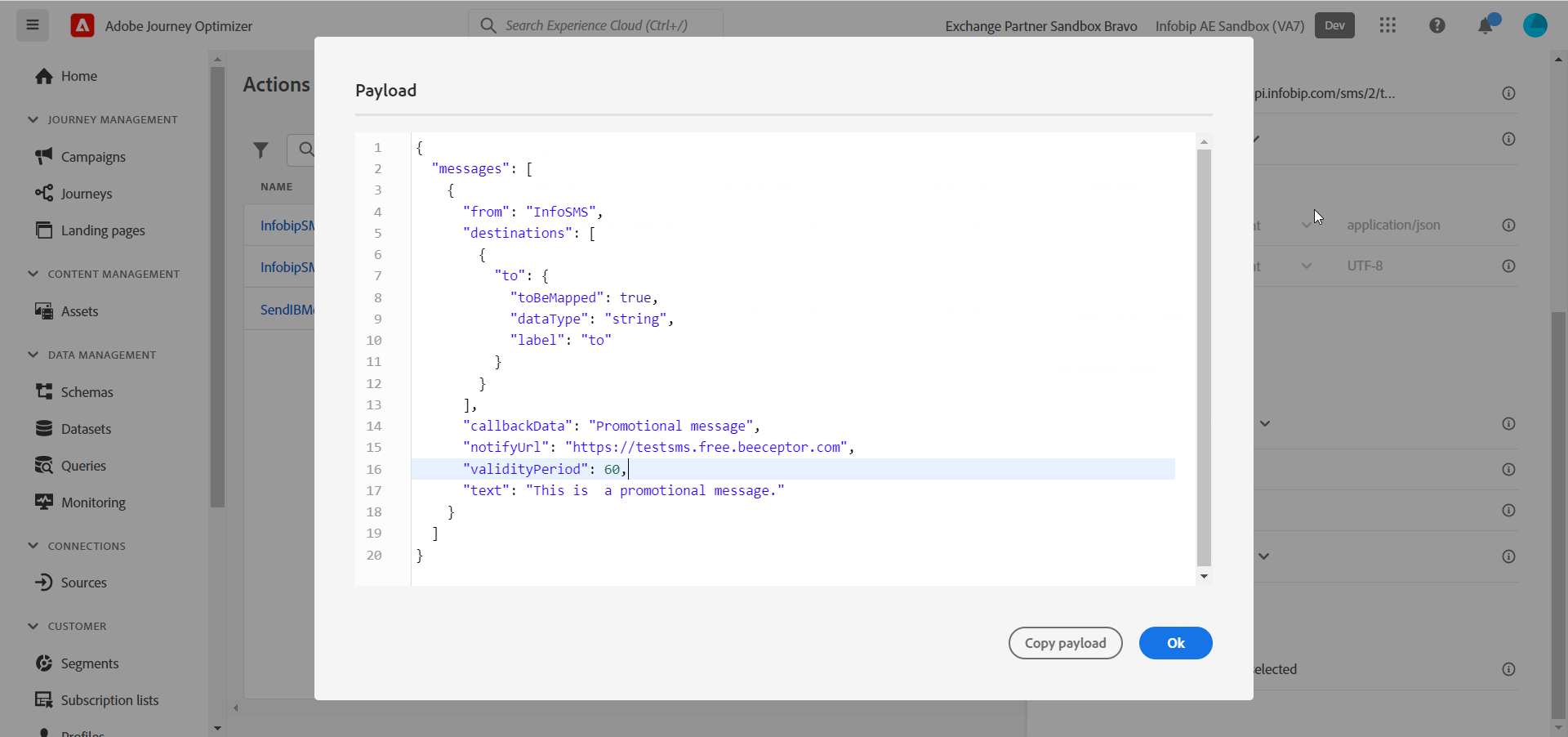1568x737 pixels.
Task: Collapse the Connections section
Action: tap(33, 546)
